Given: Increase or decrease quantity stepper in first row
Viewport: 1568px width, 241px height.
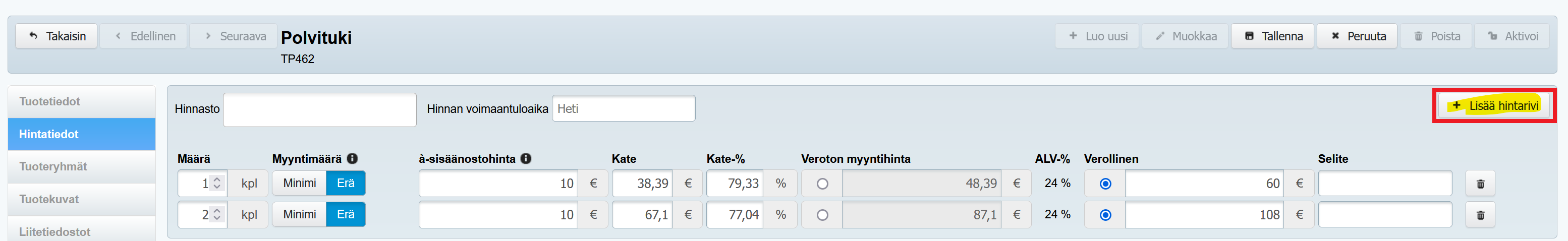Looking at the screenshot, I should click(x=217, y=183).
